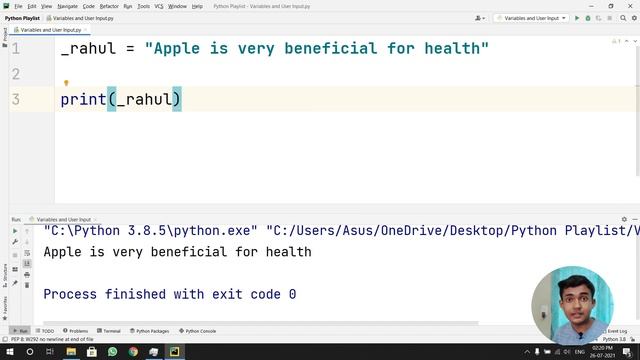
Task: Click Variables and User Input.py in the navigation bar
Action: pos(80,18)
